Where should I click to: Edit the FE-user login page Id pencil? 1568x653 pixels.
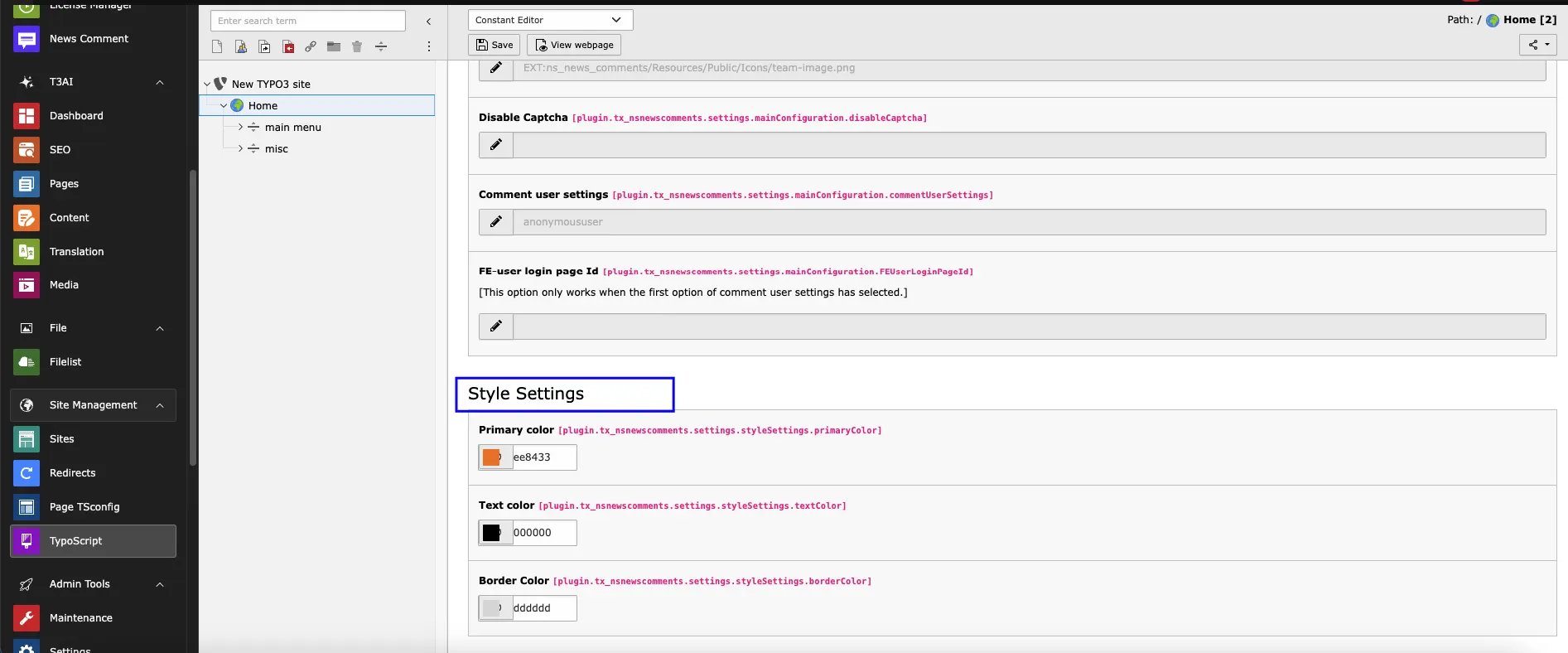496,326
